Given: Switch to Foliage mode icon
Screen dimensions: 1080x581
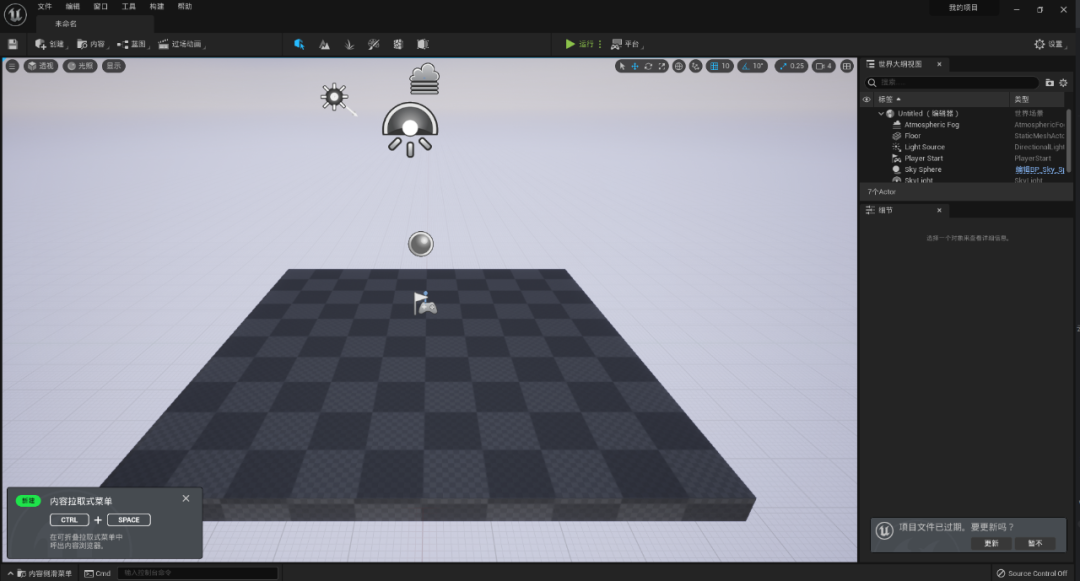Looking at the screenshot, I should click(x=349, y=44).
